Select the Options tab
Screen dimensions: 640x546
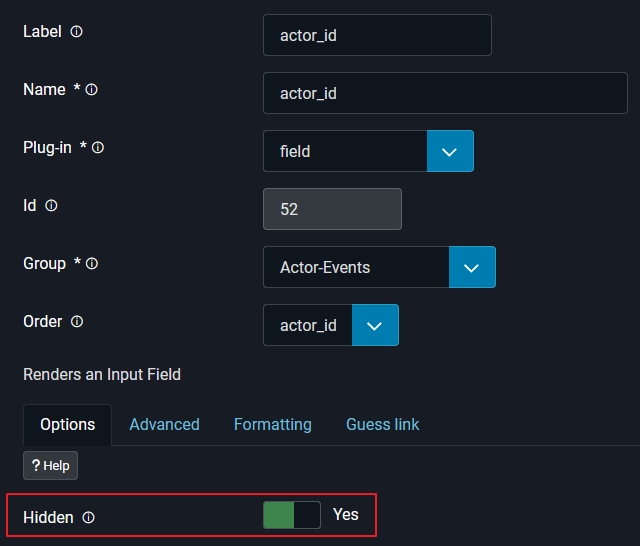pos(68,425)
